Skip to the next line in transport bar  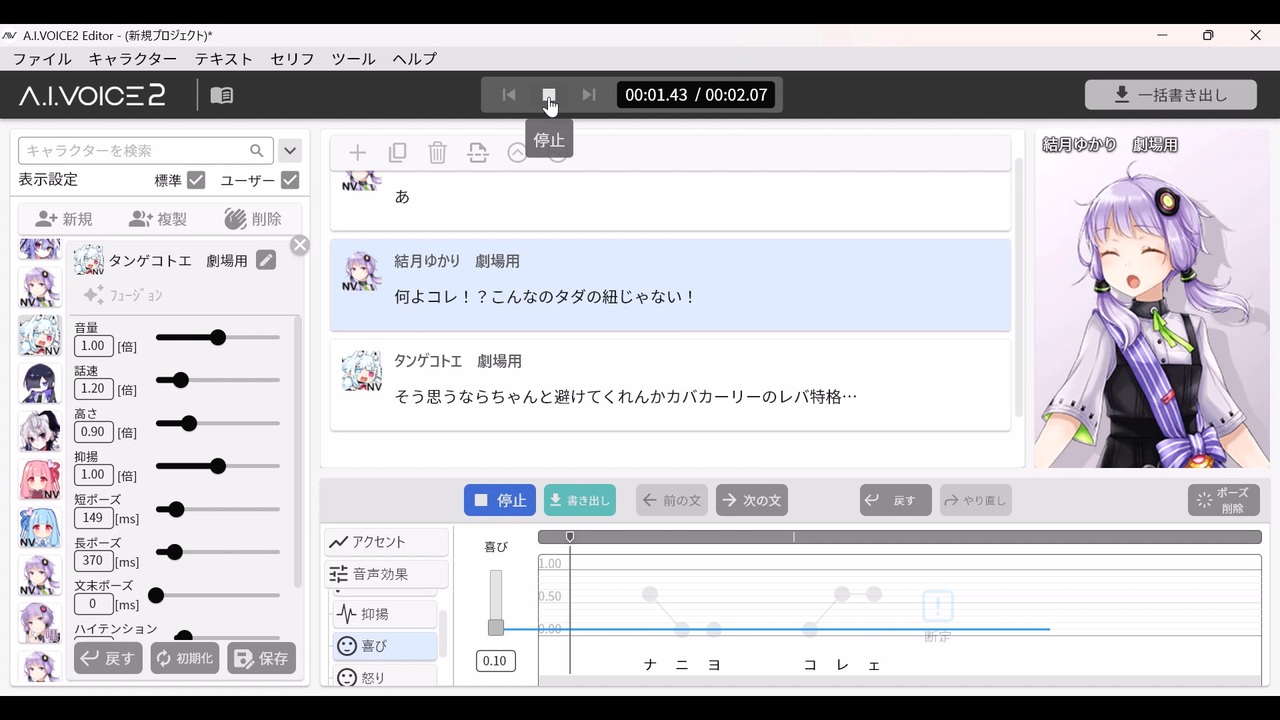589,95
